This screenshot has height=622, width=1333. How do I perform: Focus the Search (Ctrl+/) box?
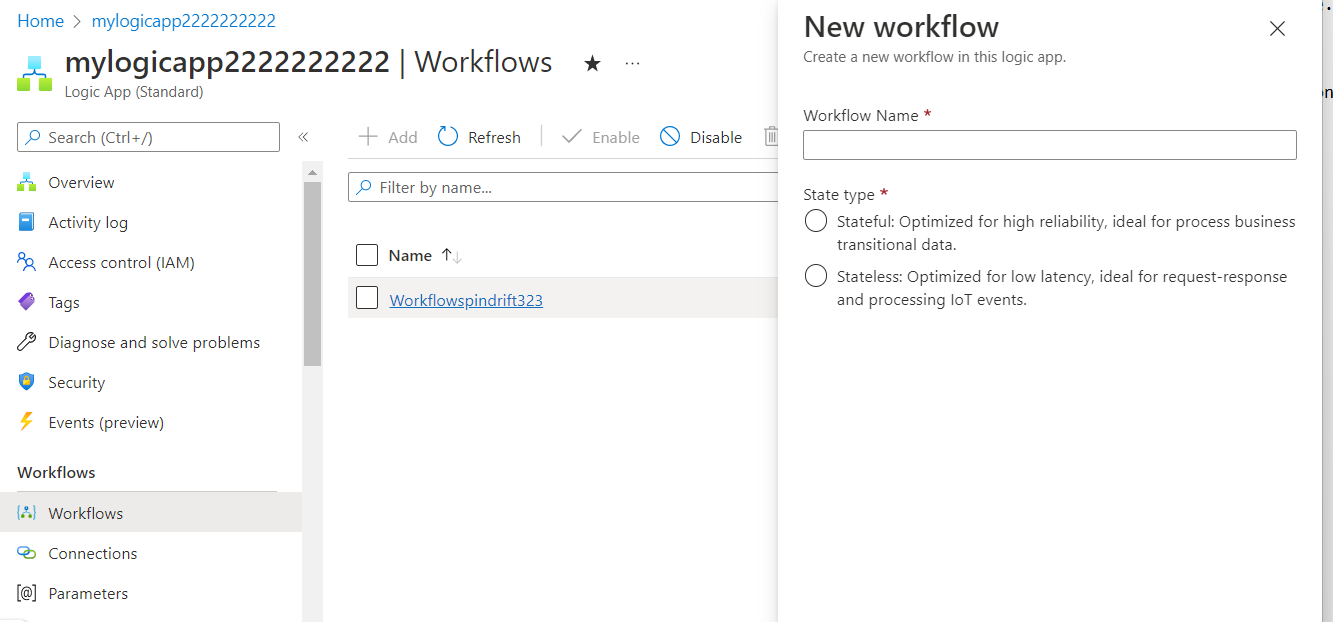tap(148, 137)
